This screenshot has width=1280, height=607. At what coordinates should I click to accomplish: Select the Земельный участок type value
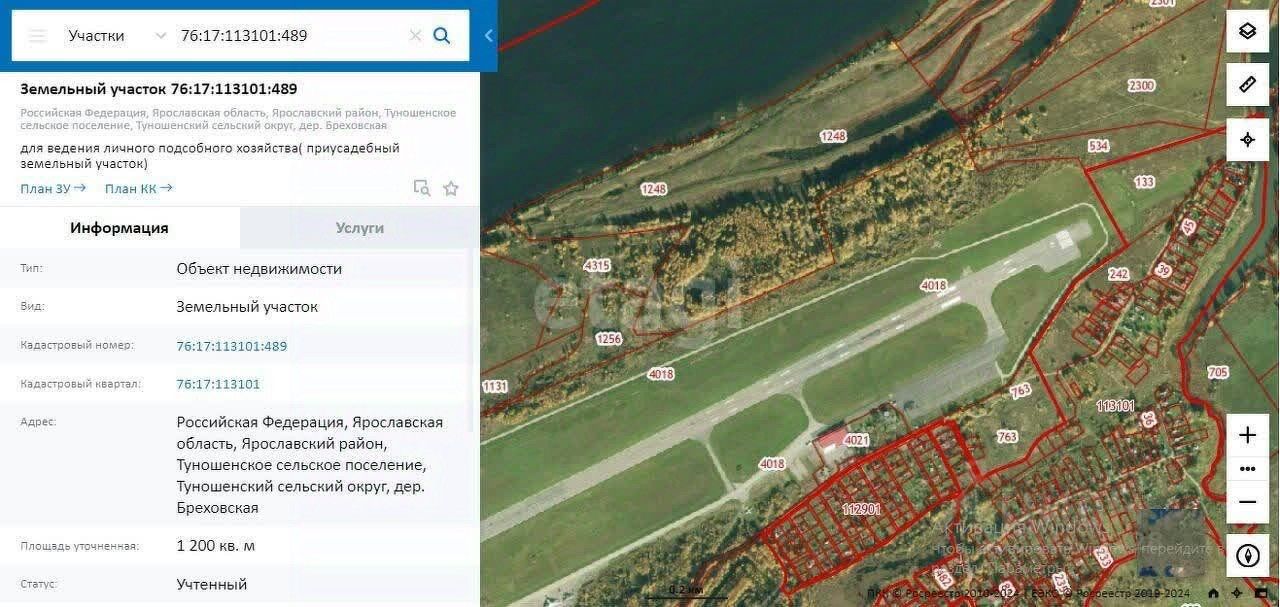(247, 307)
